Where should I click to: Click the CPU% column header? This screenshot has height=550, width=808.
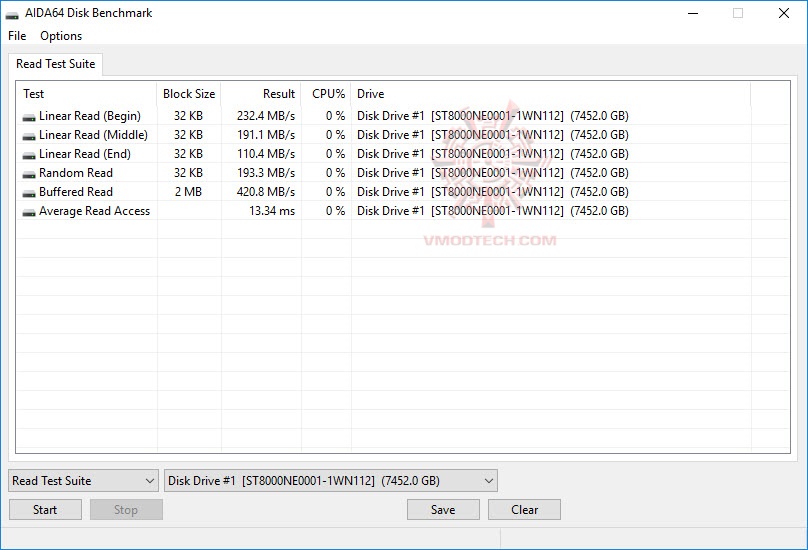(x=327, y=94)
